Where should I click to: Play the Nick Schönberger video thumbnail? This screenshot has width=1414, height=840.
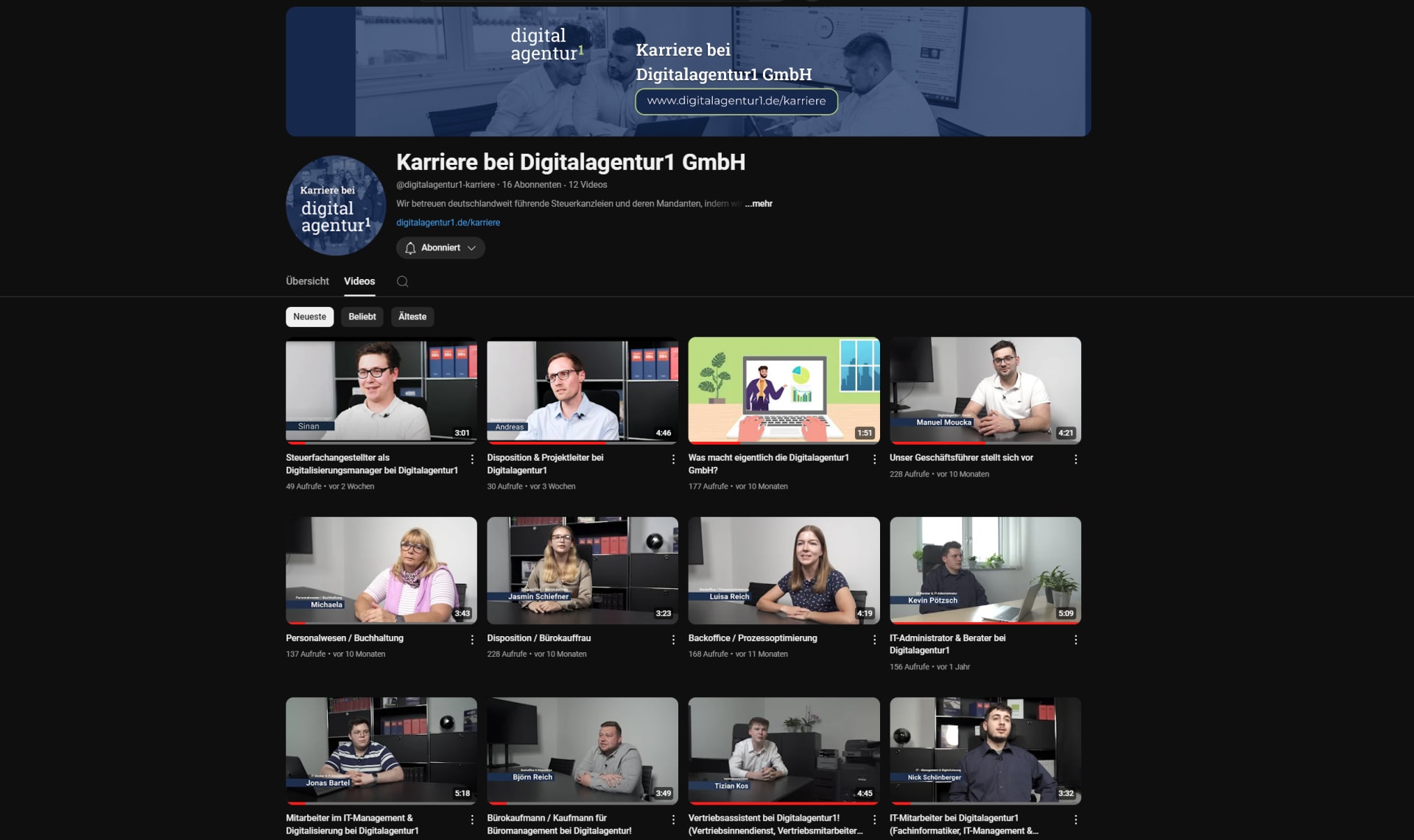pos(985,751)
